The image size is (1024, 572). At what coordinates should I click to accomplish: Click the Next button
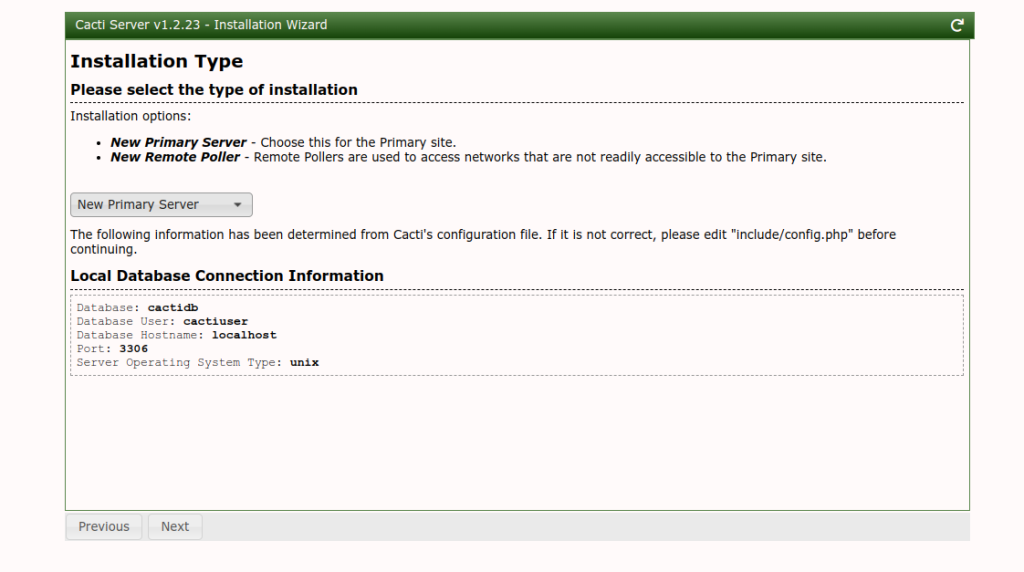tap(175, 526)
